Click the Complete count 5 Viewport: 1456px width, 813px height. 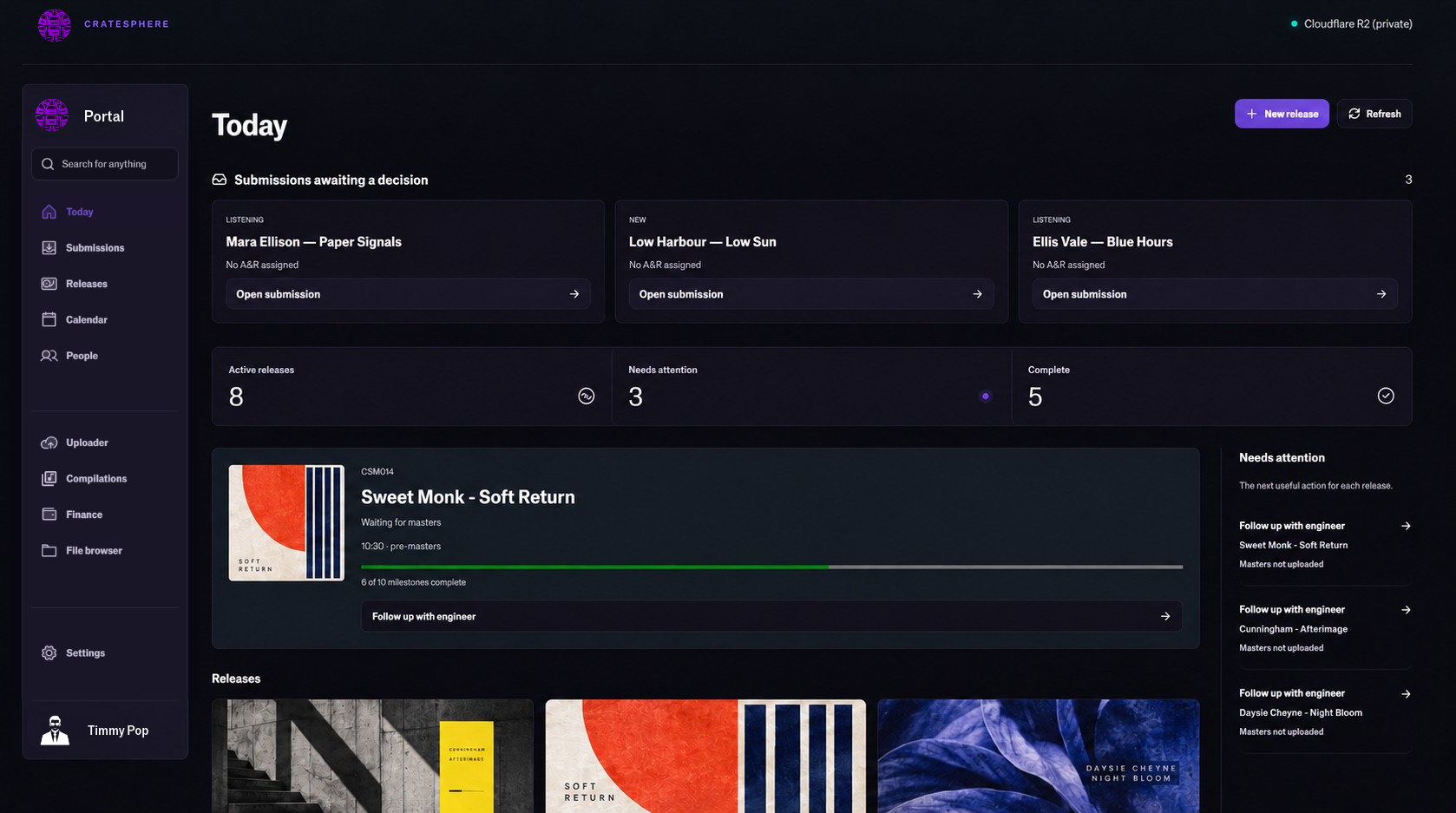coord(1035,397)
